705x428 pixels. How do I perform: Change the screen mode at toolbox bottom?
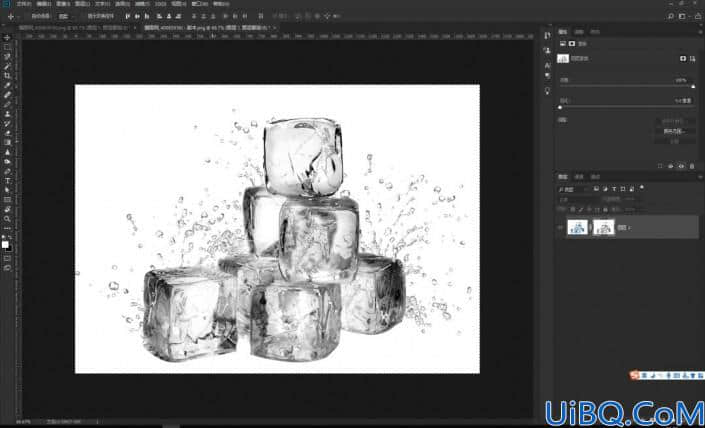point(7,268)
